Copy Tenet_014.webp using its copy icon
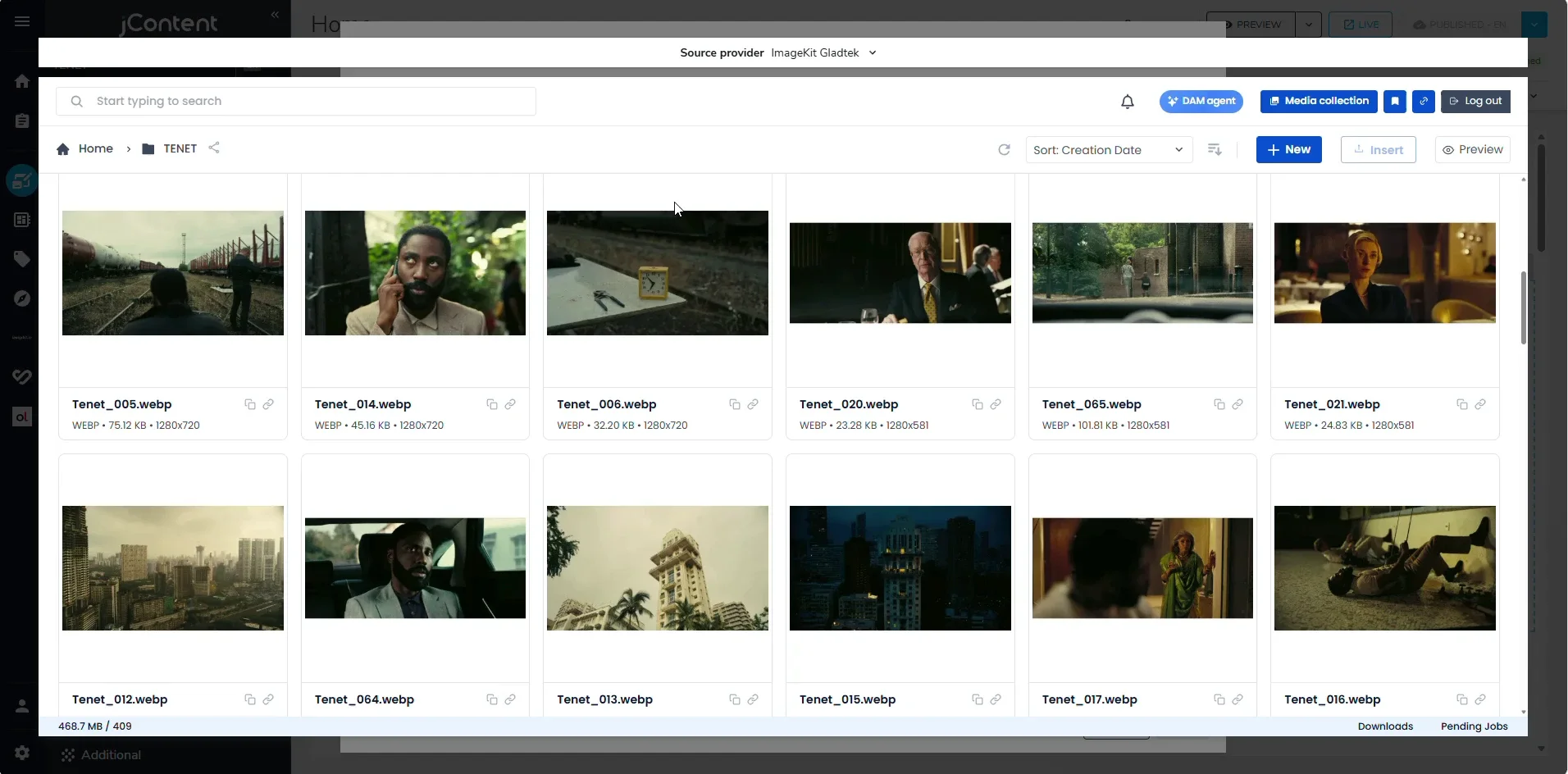1568x774 pixels. coord(492,404)
